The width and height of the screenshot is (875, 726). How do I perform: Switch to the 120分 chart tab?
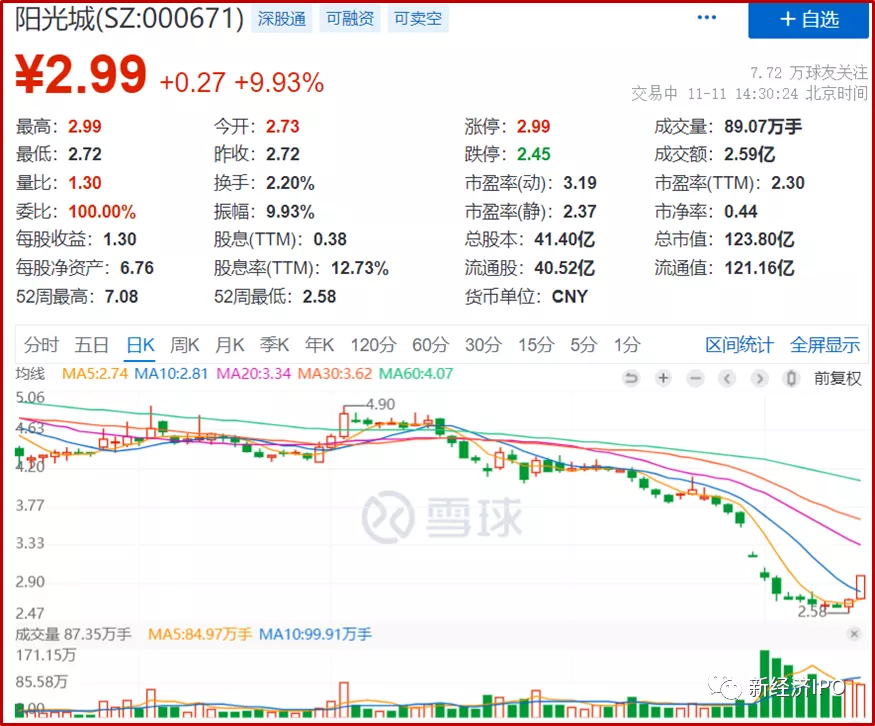(x=373, y=345)
